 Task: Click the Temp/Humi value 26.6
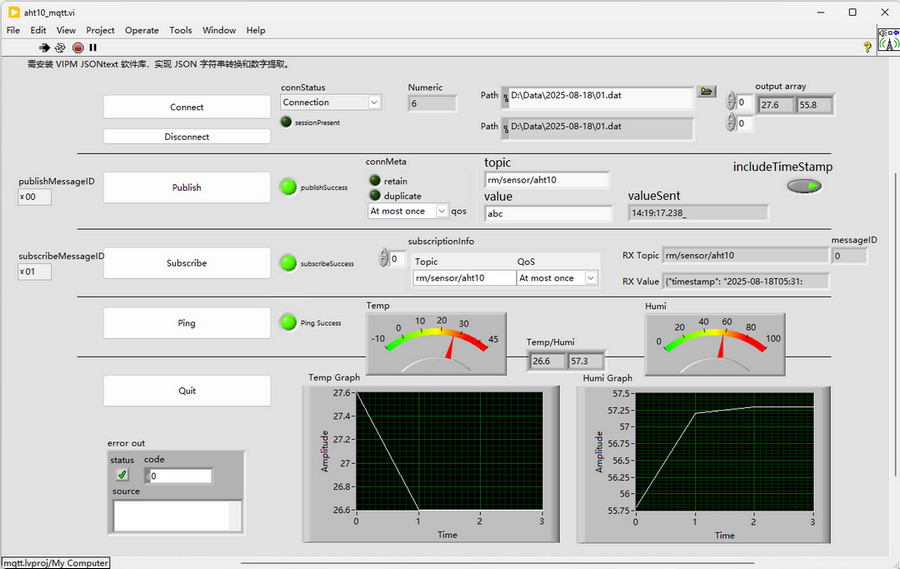[547, 361]
